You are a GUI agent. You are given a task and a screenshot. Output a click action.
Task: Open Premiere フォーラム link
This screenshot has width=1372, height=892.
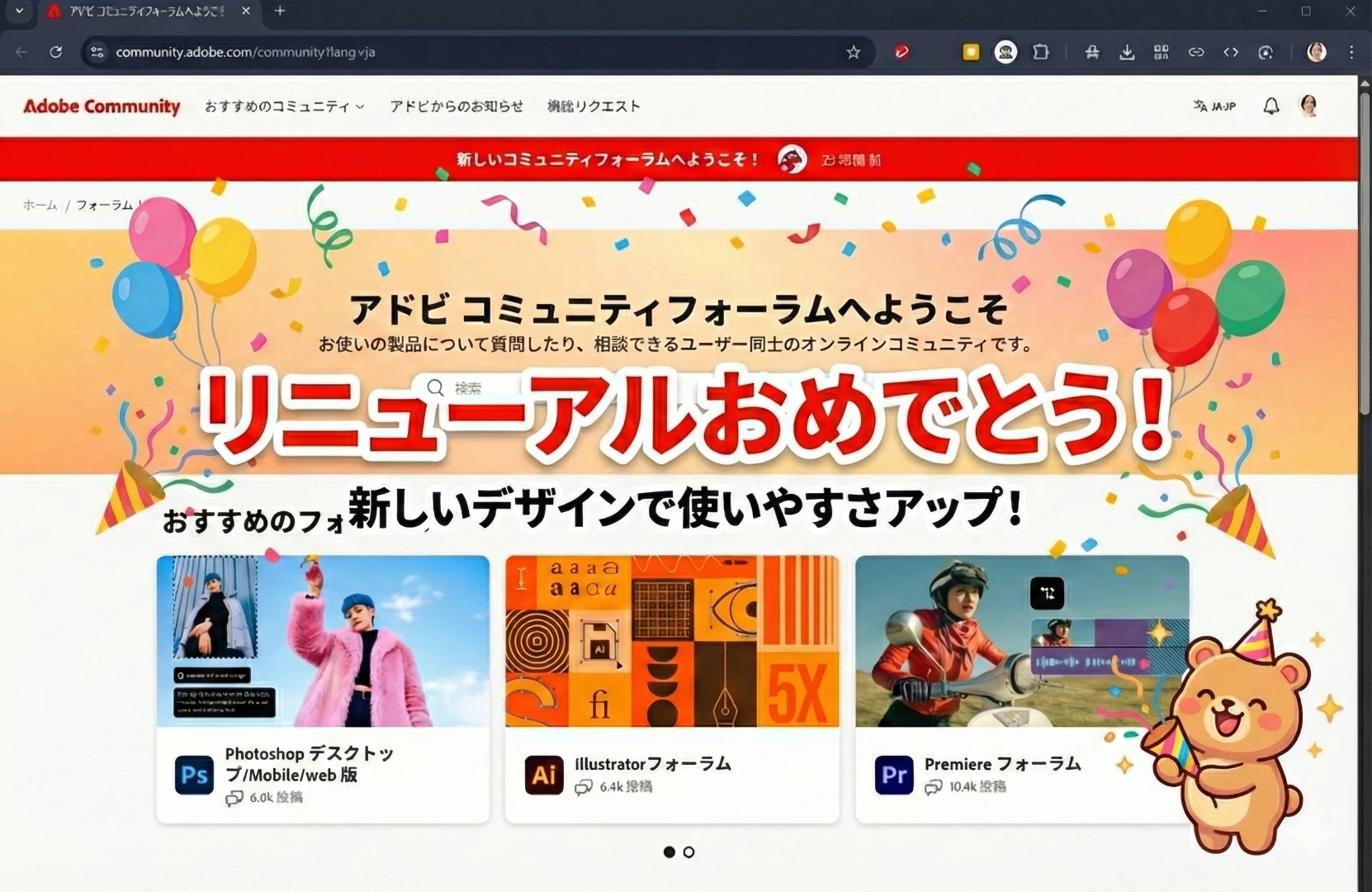(x=1003, y=764)
